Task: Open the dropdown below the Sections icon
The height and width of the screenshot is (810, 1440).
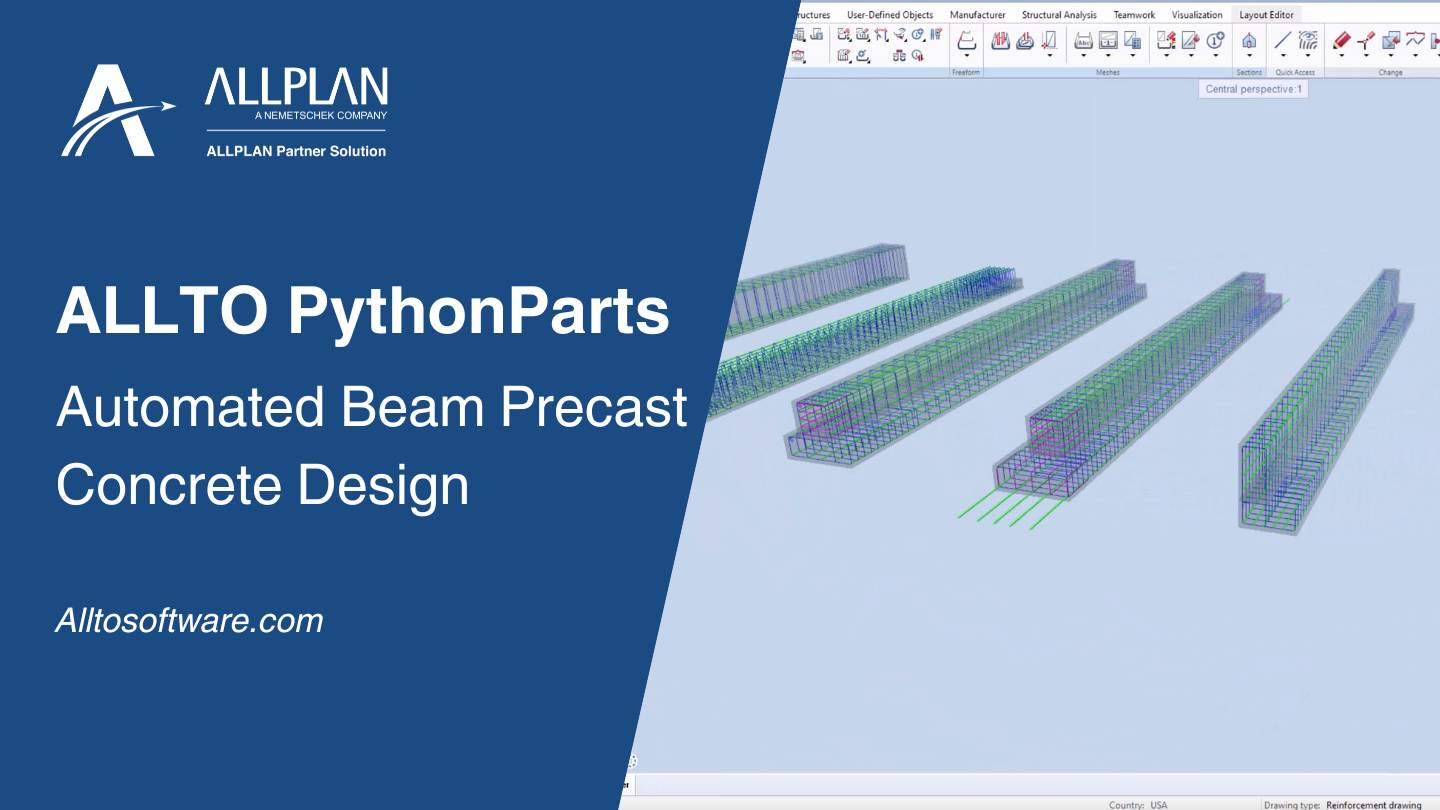Action: tap(1249, 56)
